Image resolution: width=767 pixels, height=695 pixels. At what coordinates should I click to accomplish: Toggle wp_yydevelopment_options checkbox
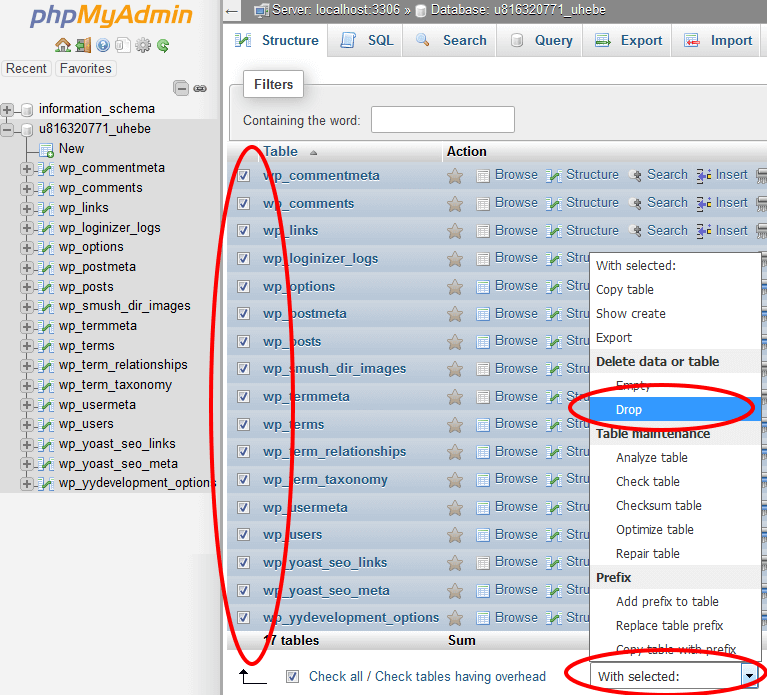[x=244, y=618]
